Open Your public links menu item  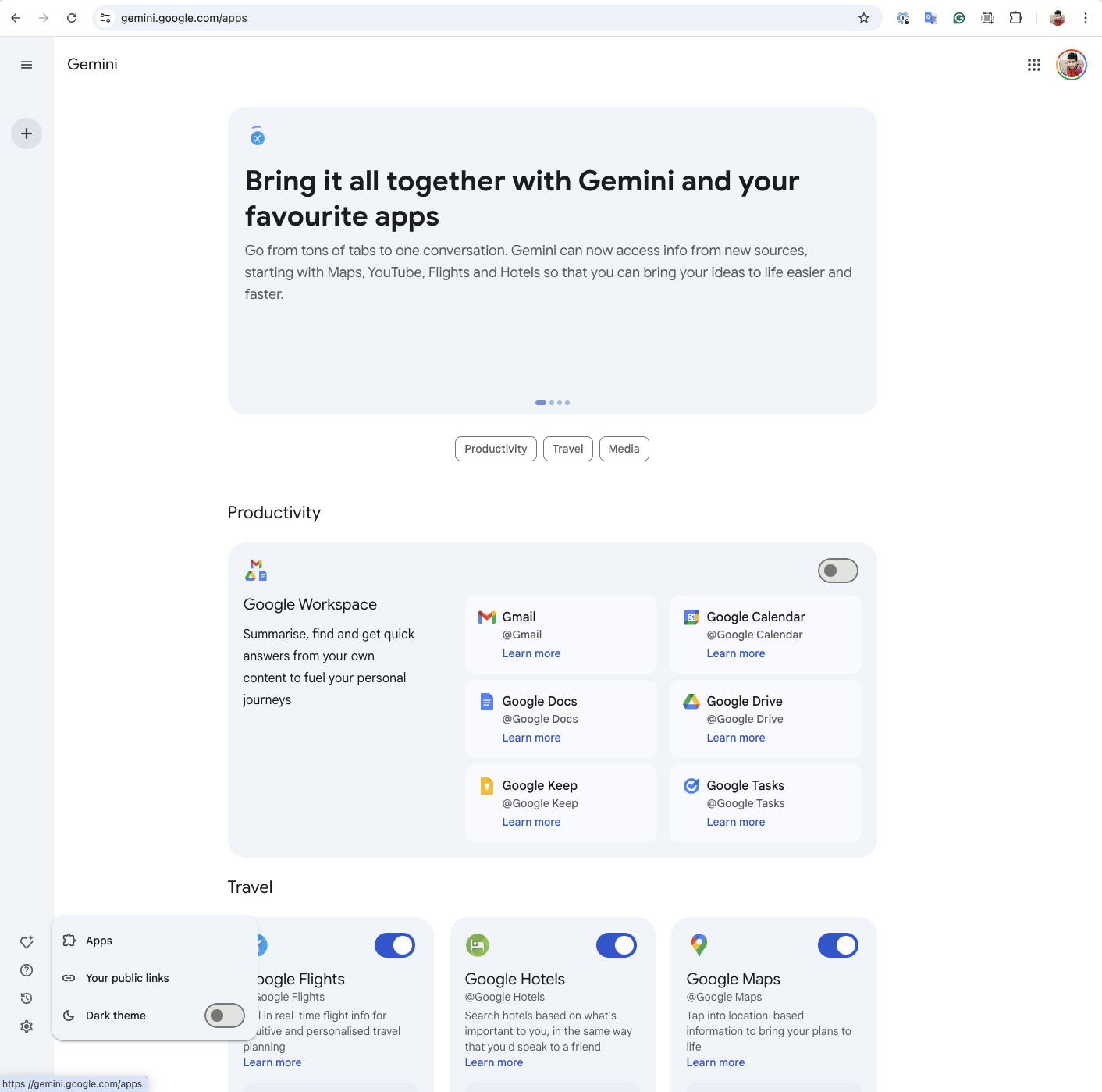(x=127, y=978)
